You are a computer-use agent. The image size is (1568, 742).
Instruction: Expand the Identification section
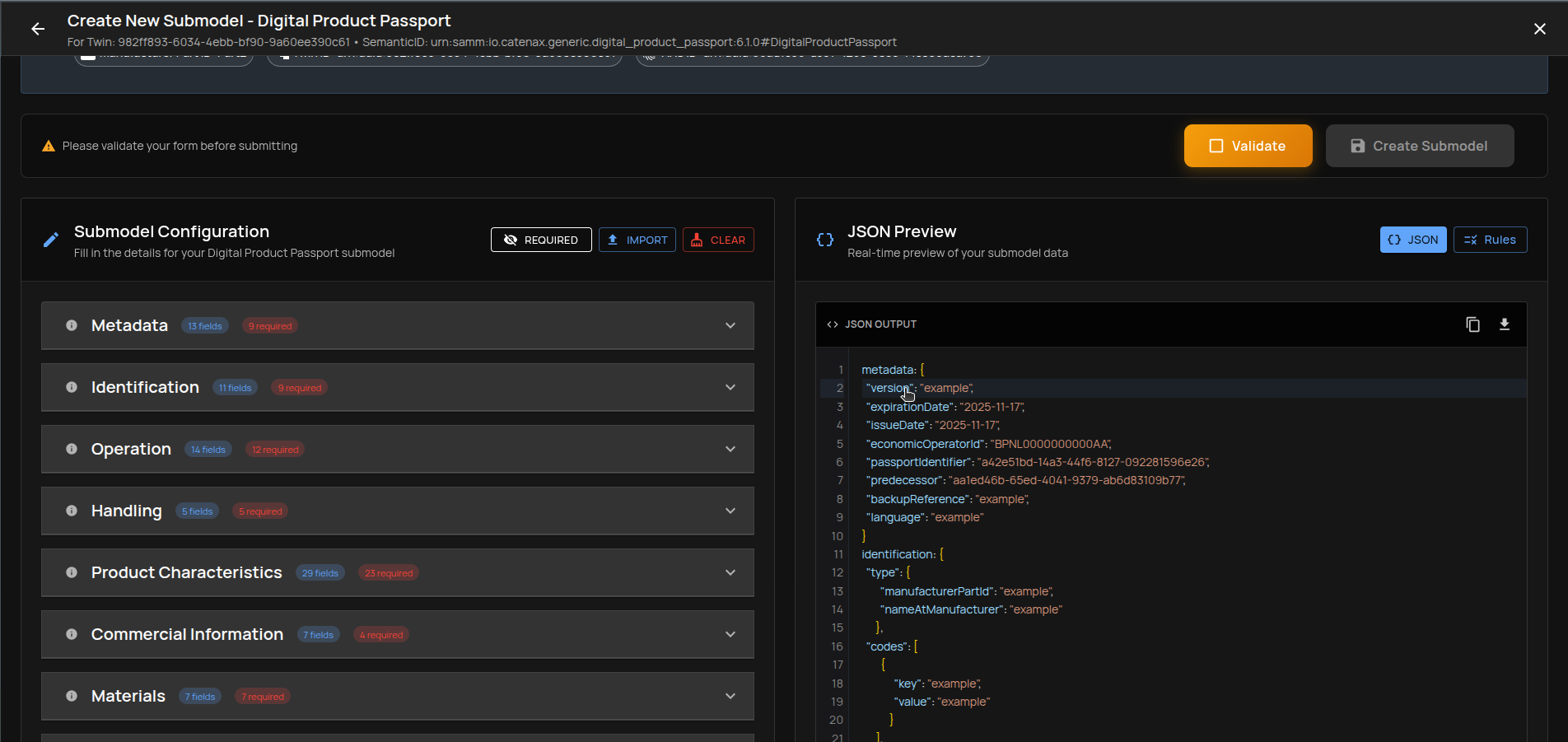(730, 387)
